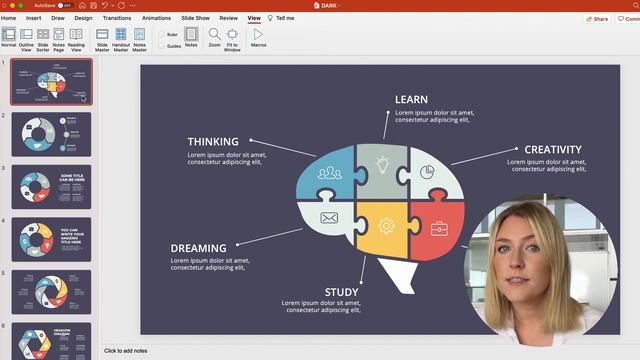Select slide 6 hexagon diagram thumbnail
640x360 pixels.
tap(51, 341)
